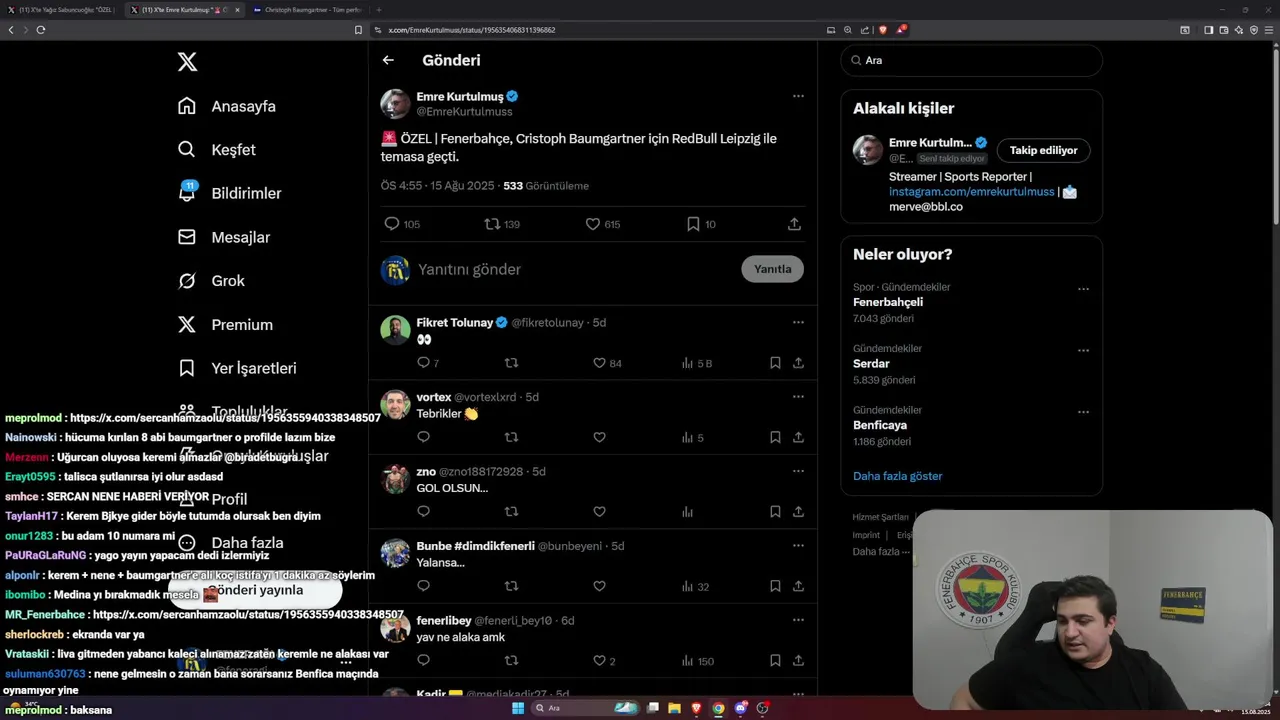Reload the page
The height and width of the screenshot is (720, 1280).
tap(41, 30)
